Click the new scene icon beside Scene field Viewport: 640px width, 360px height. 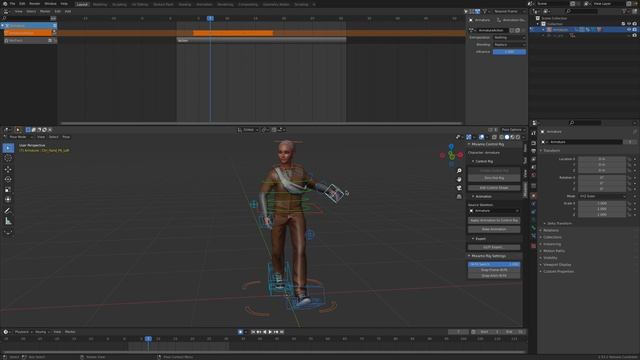click(573, 4)
